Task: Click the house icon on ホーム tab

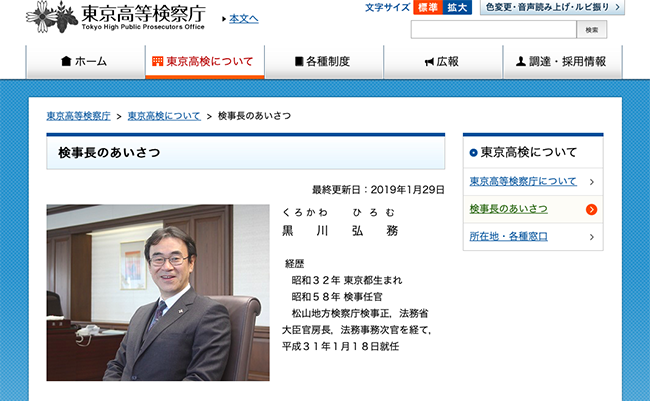Action: point(67,62)
